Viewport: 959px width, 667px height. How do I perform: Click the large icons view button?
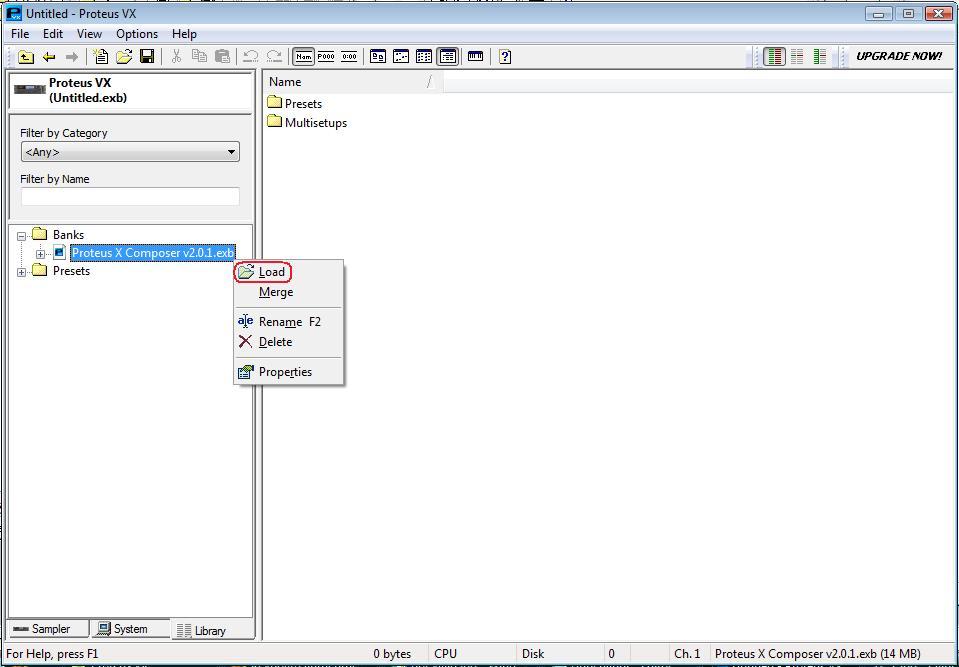(x=378, y=57)
